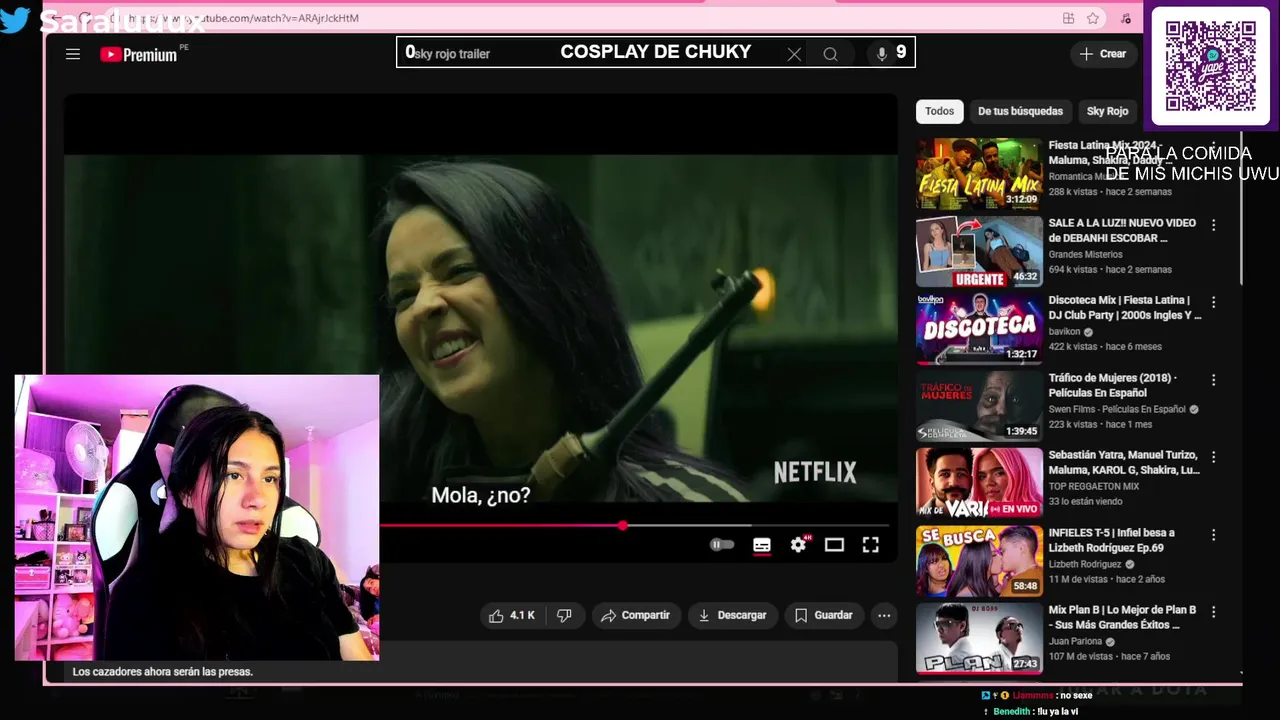Open INFIELES T-5 video thumbnail

(979, 560)
